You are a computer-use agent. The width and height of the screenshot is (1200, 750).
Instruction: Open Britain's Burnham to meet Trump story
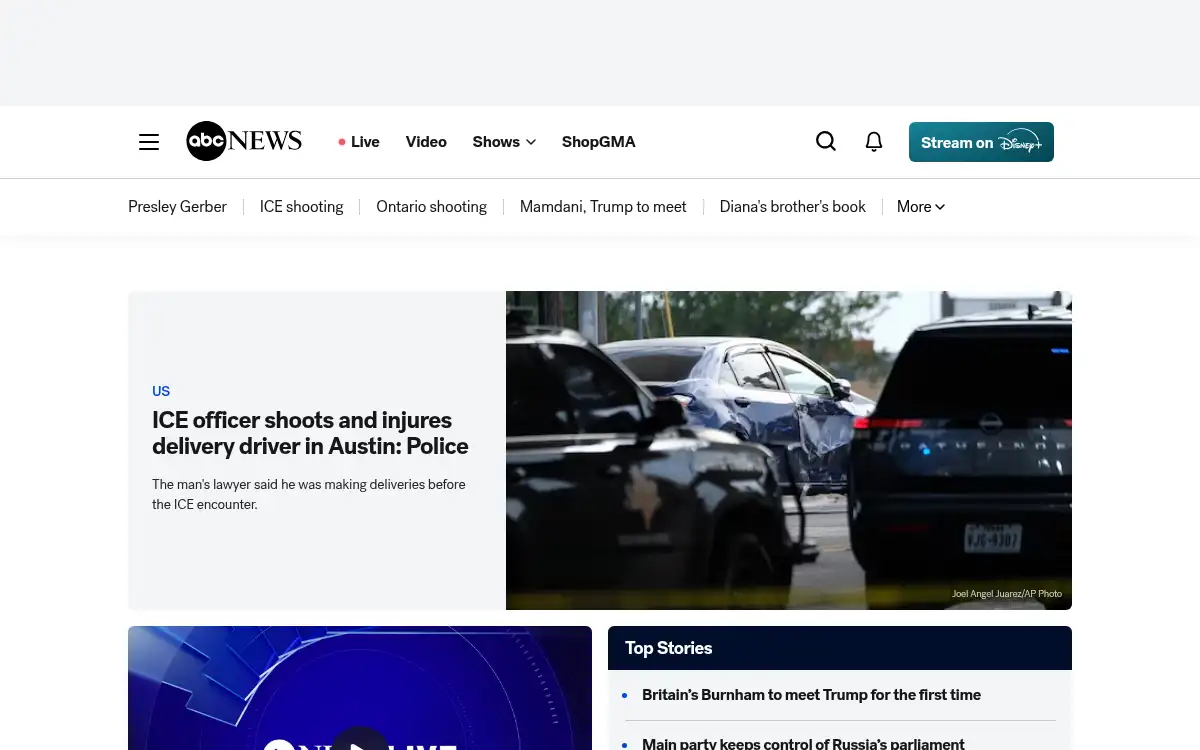[811, 695]
